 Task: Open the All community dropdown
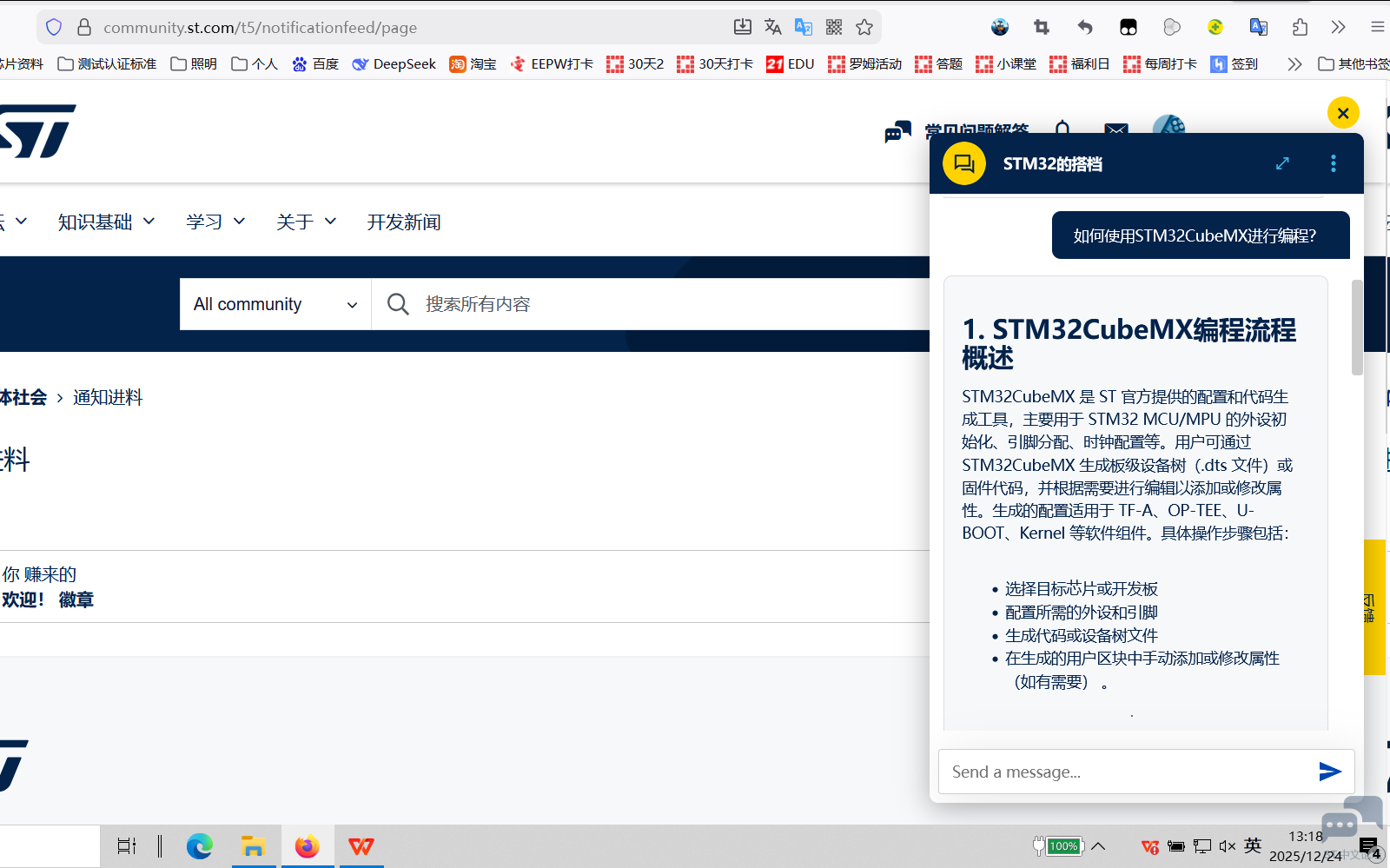(x=275, y=303)
